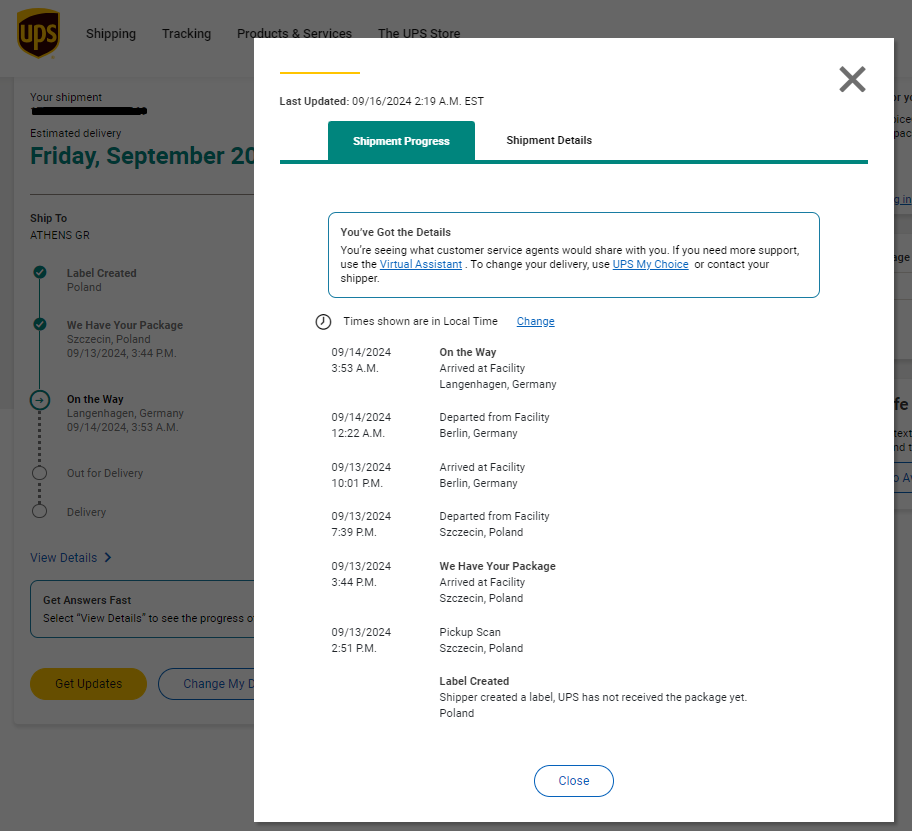
Task: Click the We Have Your Package checkmark
Action: [40, 324]
